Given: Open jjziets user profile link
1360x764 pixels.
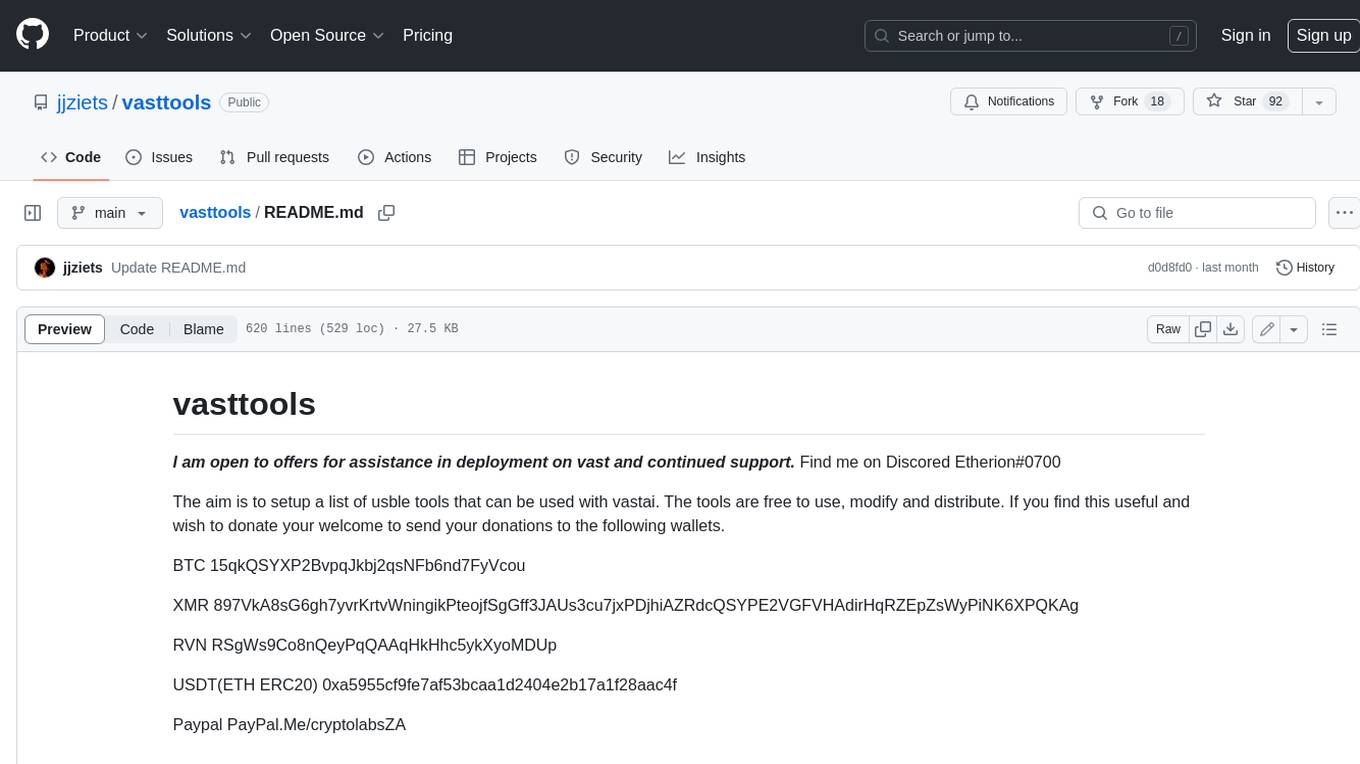Looking at the screenshot, I should click(84, 102).
